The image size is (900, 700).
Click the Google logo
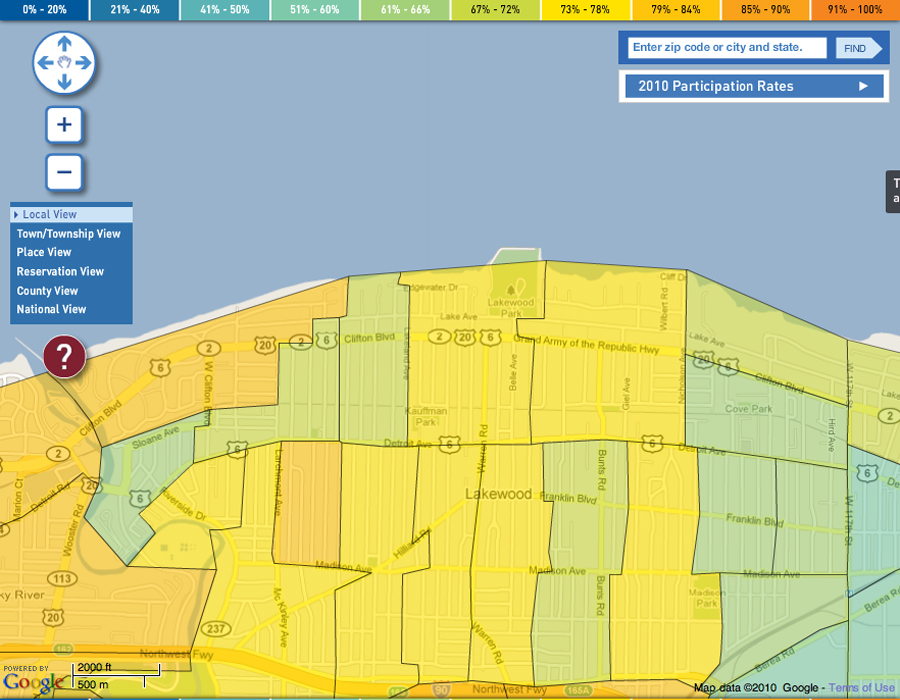pos(33,683)
